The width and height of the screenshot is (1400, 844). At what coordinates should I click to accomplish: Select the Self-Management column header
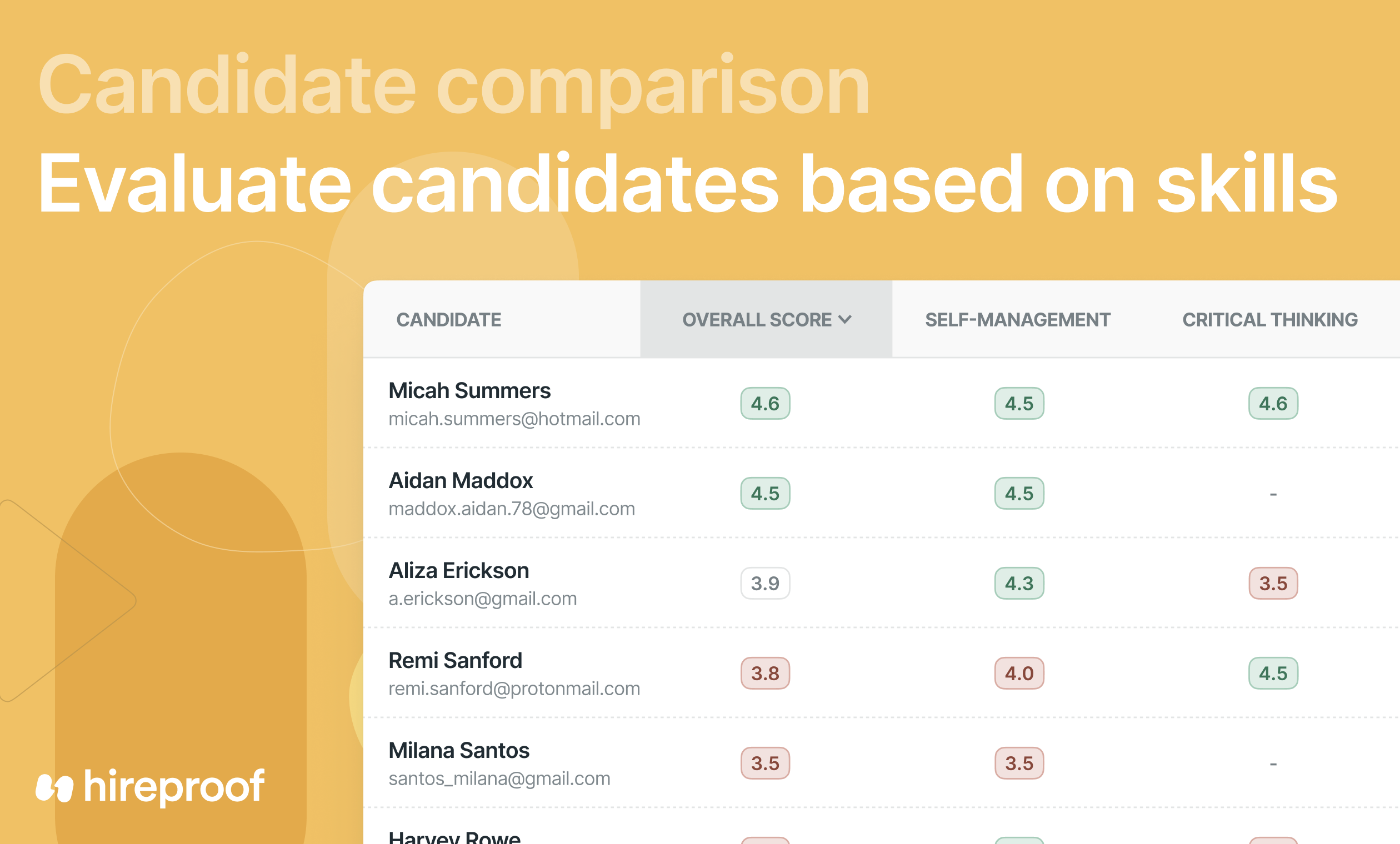point(1018,320)
